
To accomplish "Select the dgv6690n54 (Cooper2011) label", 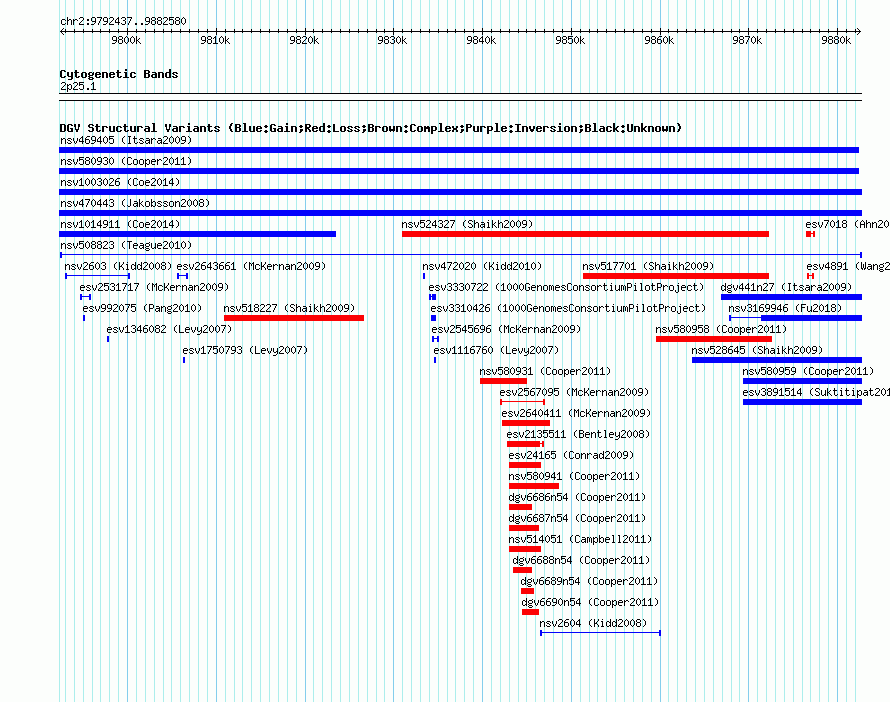I will [590, 602].
